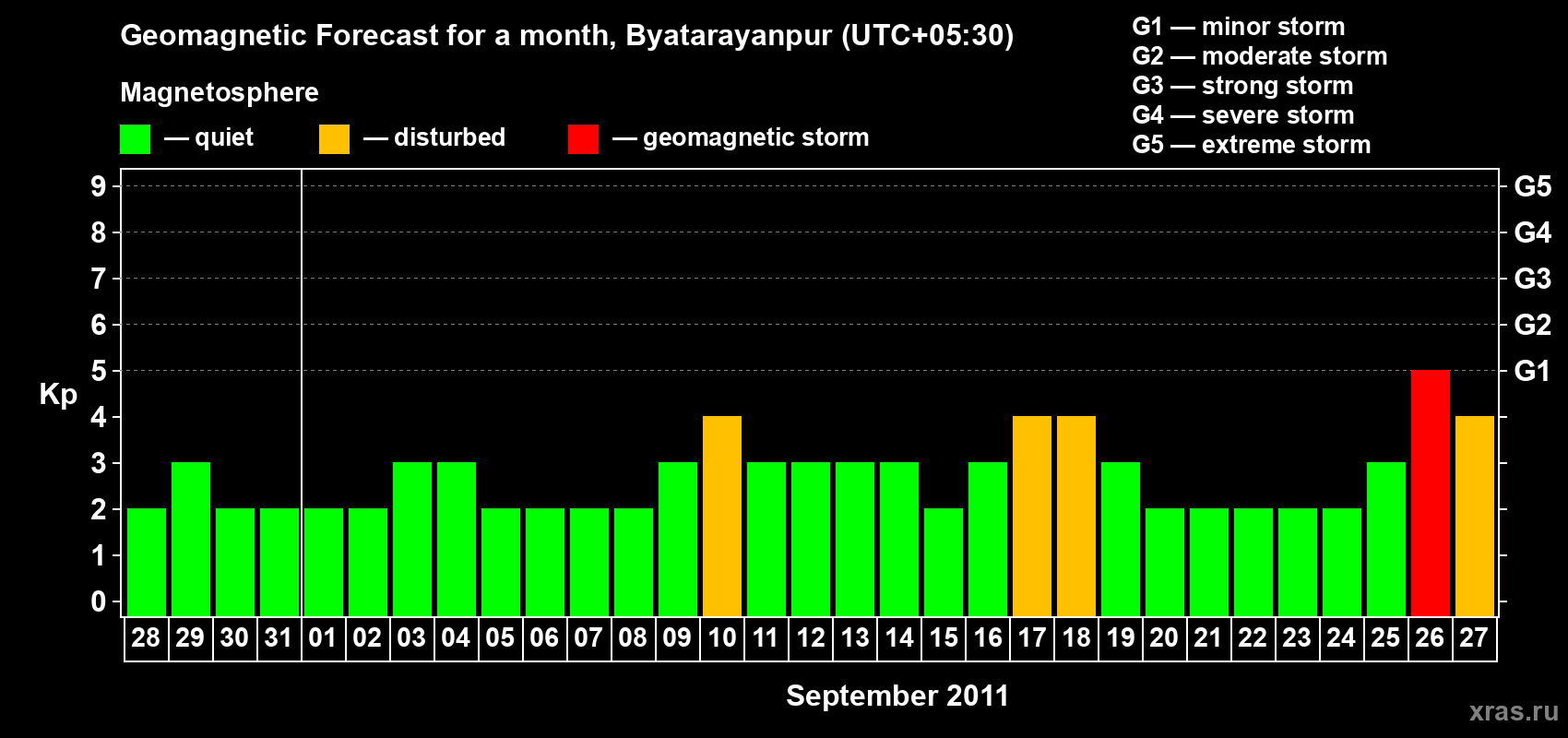Click the '— quiet' legend label

(208, 138)
